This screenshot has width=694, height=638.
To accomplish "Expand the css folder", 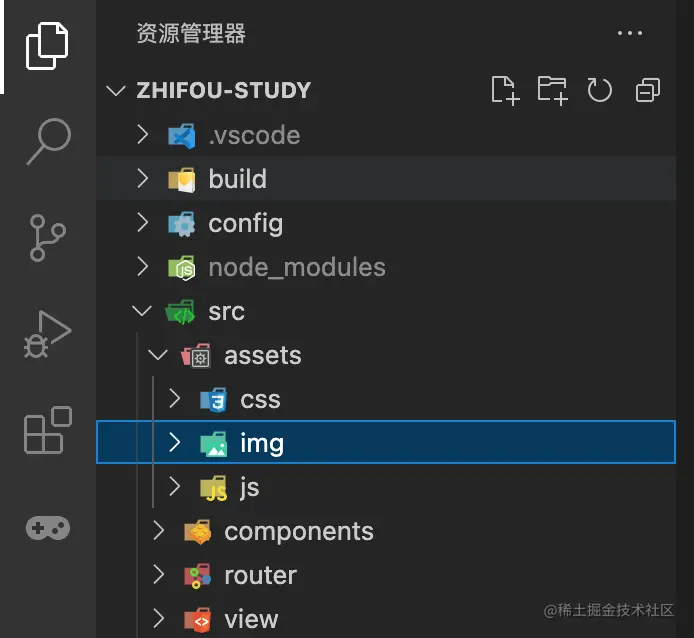I will click(x=175, y=398).
